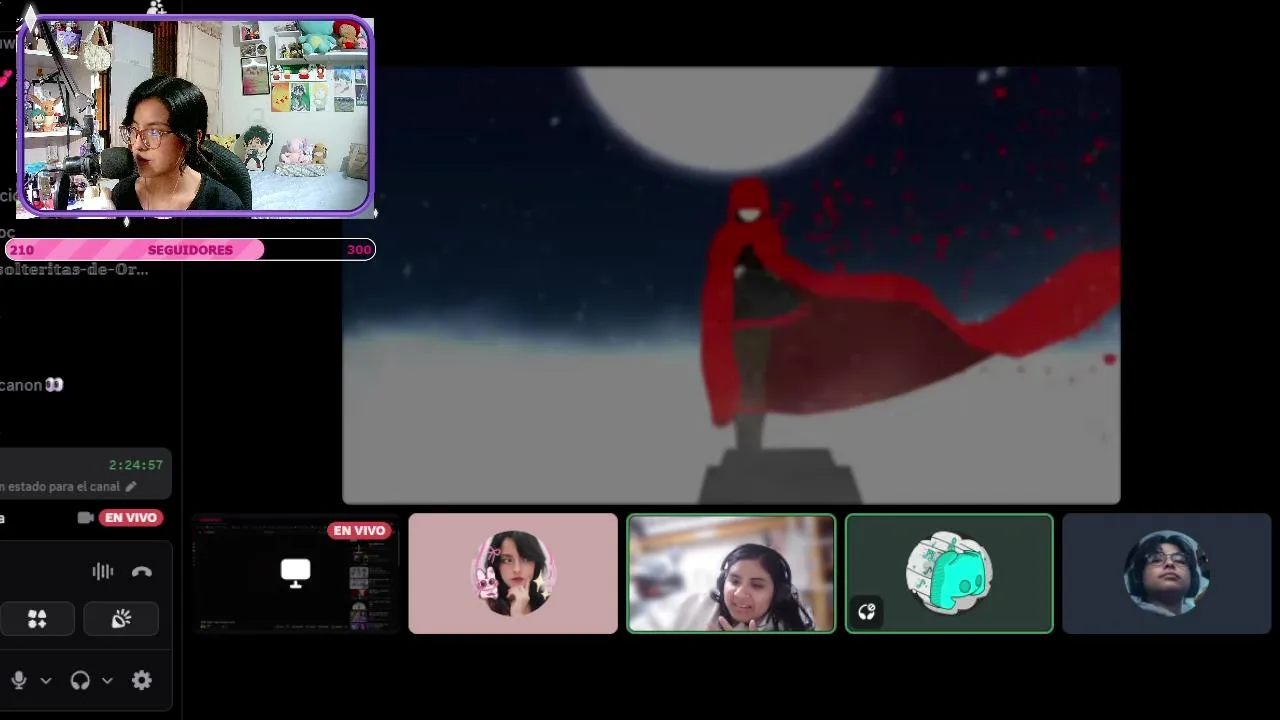Click the streamer webcam overlay

pyautogui.click(x=195, y=115)
